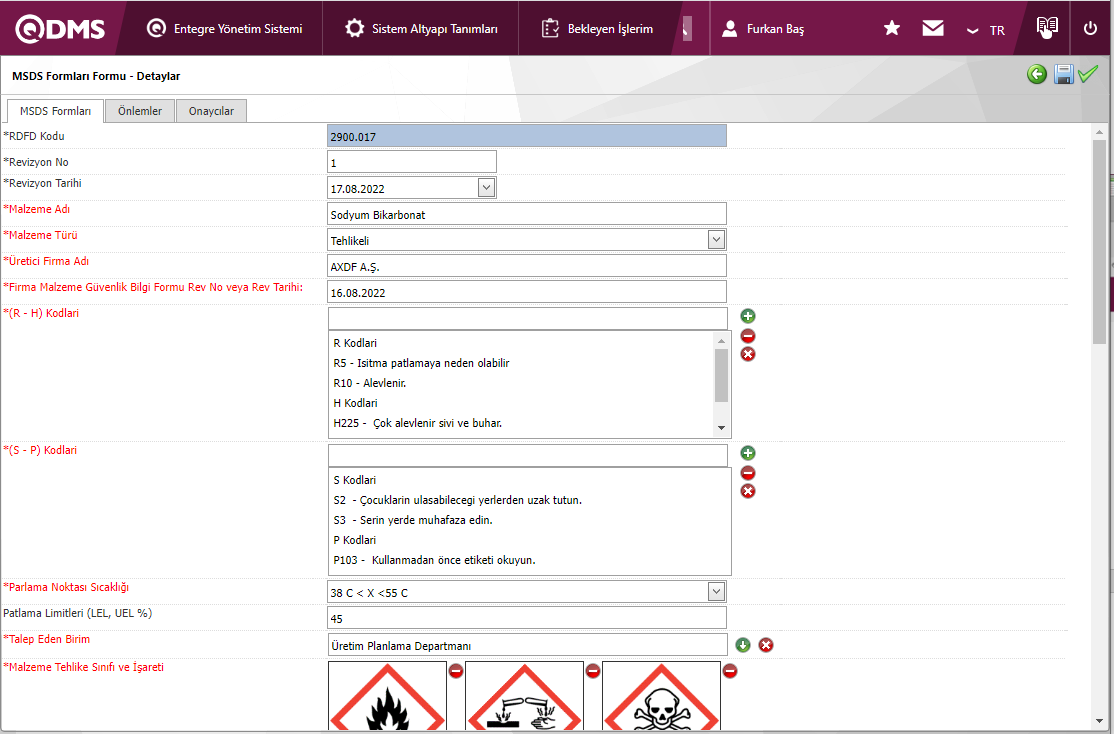Expand the Malzeme Türü dropdown
Screen dimensions: 1114x734
716,240
